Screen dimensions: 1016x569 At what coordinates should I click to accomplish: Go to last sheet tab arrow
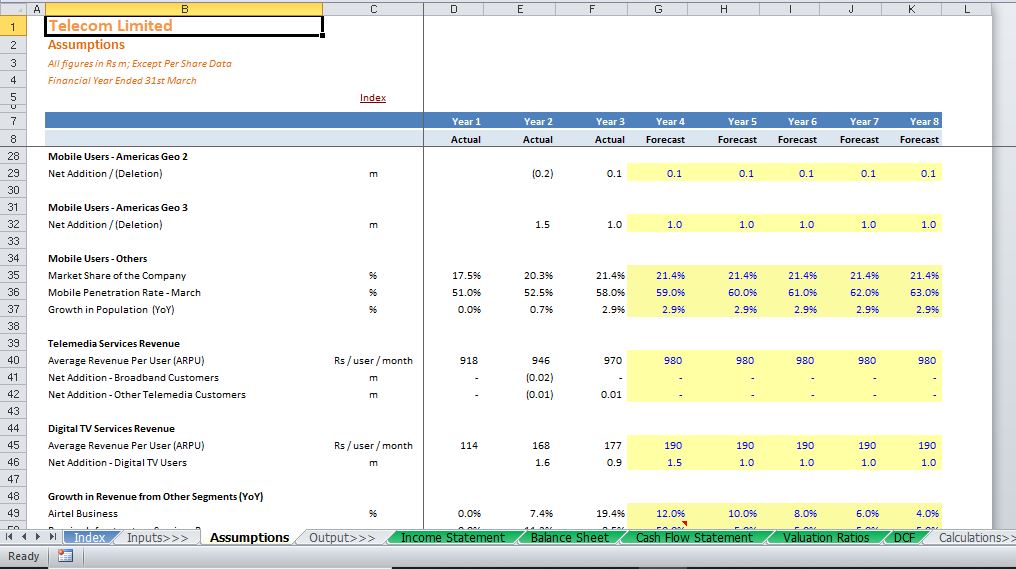coord(52,537)
